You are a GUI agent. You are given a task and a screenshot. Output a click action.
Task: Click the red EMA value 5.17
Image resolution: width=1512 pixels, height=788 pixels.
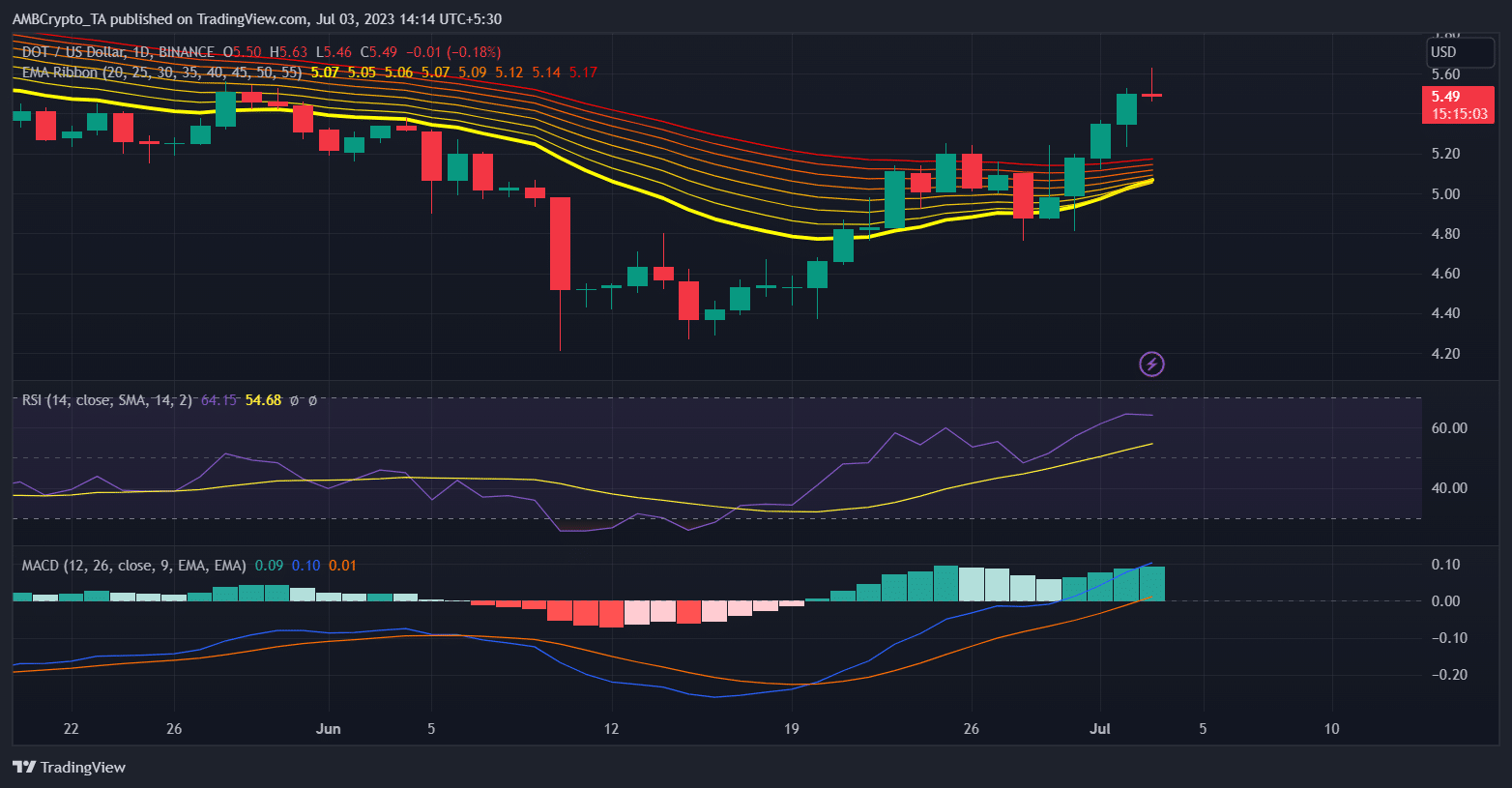click(583, 73)
